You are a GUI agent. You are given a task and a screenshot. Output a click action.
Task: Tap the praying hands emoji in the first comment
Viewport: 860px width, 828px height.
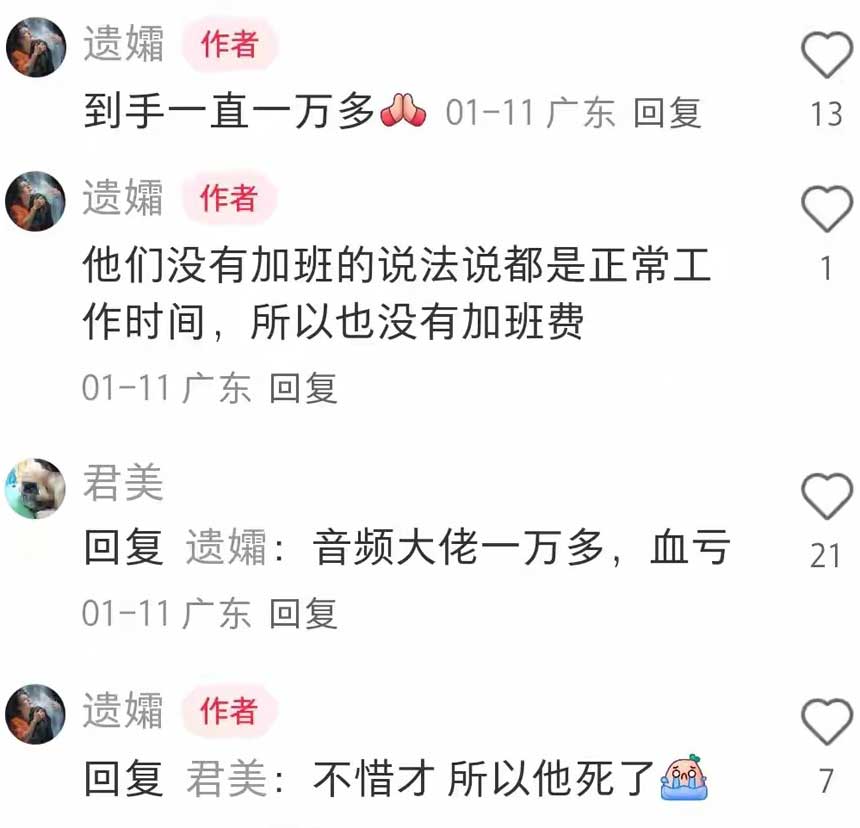coord(403,110)
